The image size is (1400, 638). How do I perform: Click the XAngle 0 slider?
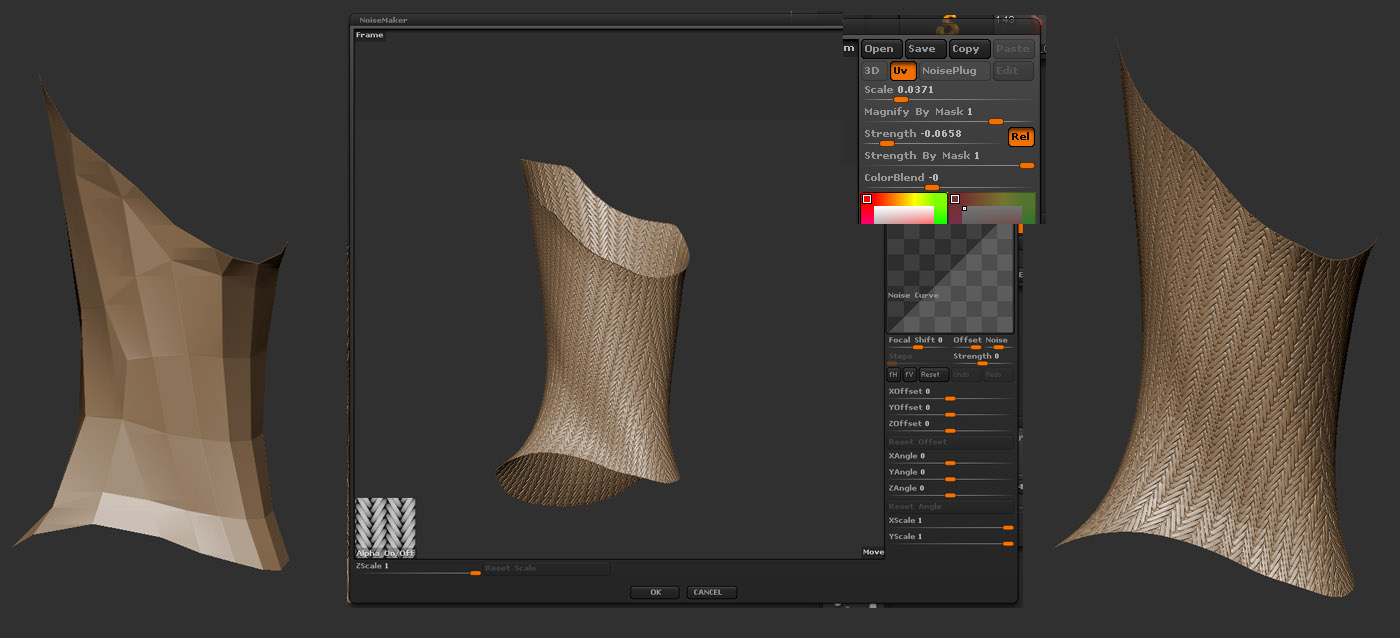click(950, 458)
